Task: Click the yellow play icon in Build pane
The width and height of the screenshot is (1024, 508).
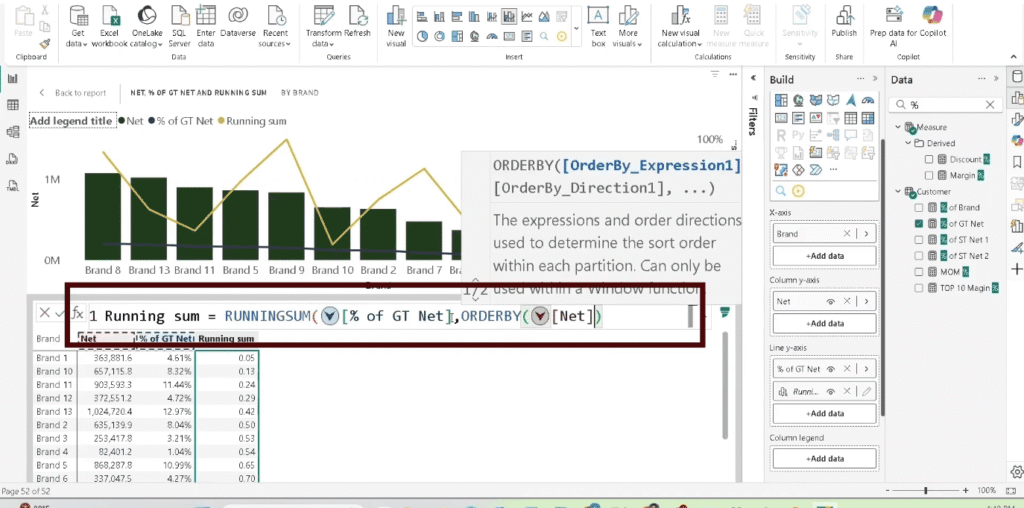Action: pyautogui.click(x=797, y=191)
